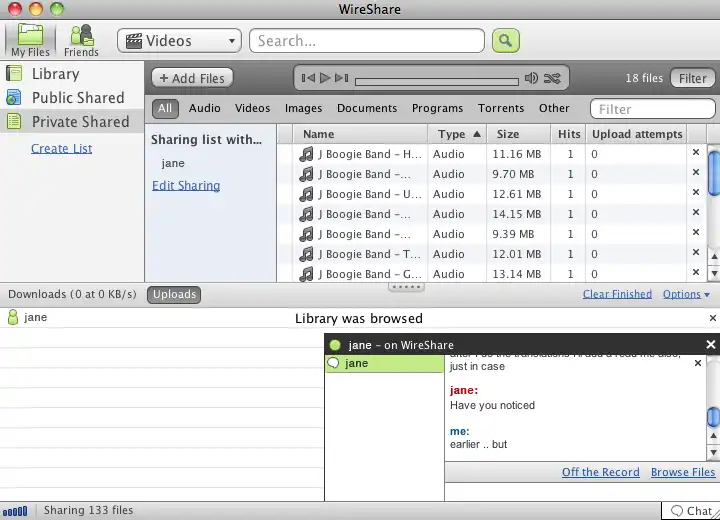Sort the file table by Size column
The image size is (720, 520).
click(x=518, y=134)
